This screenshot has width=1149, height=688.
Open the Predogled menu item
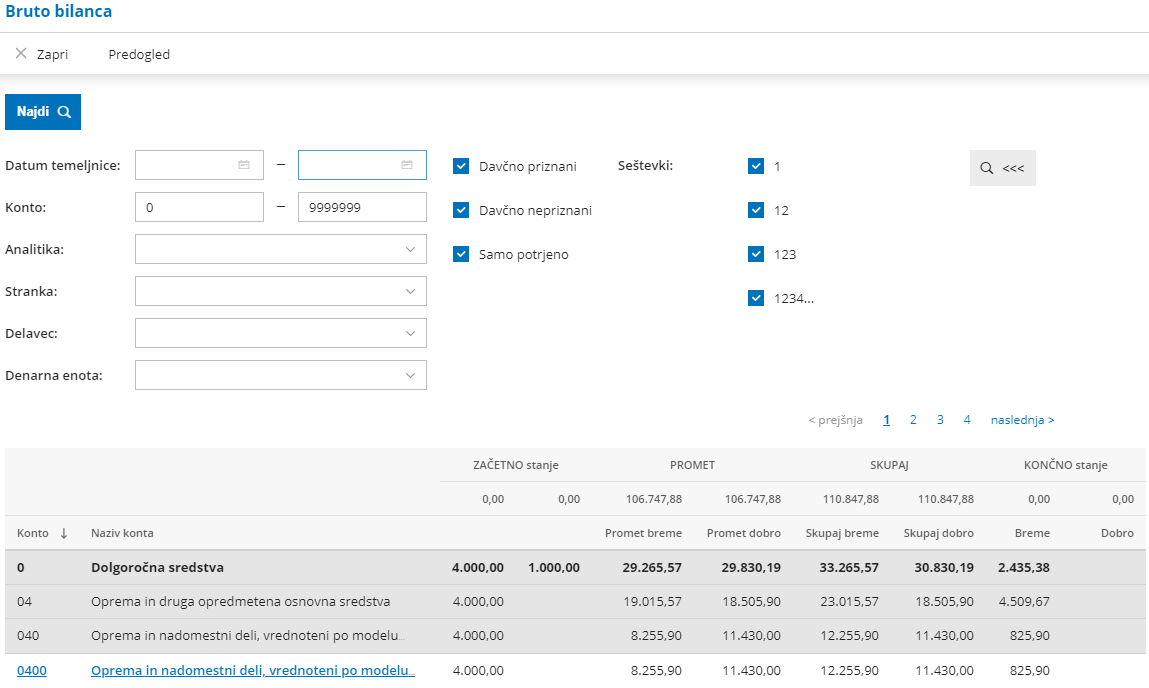pos(139,55)
